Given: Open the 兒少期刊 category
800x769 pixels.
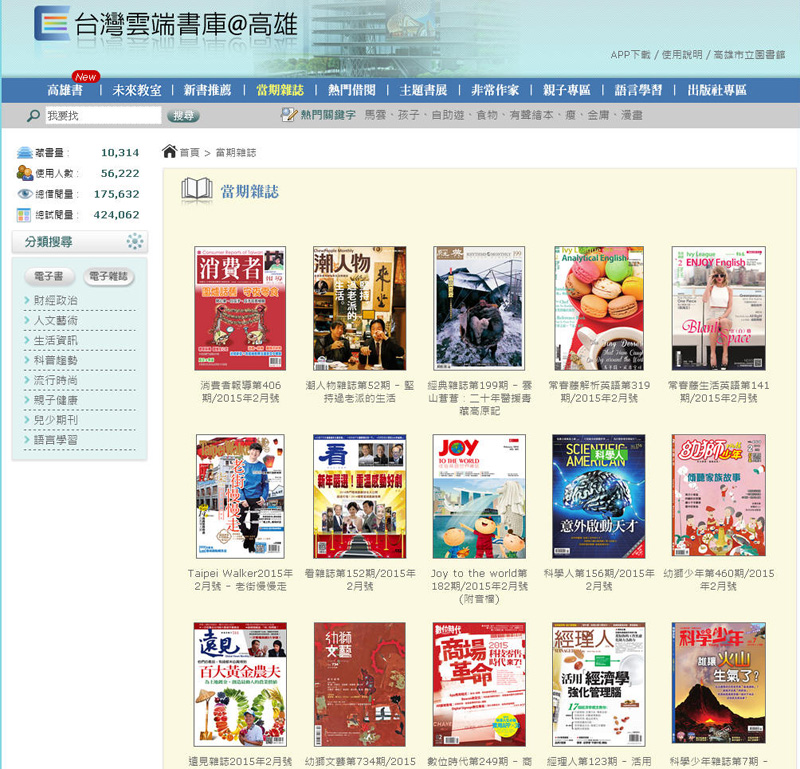Looking at the screenshot, I should point(55,419).
